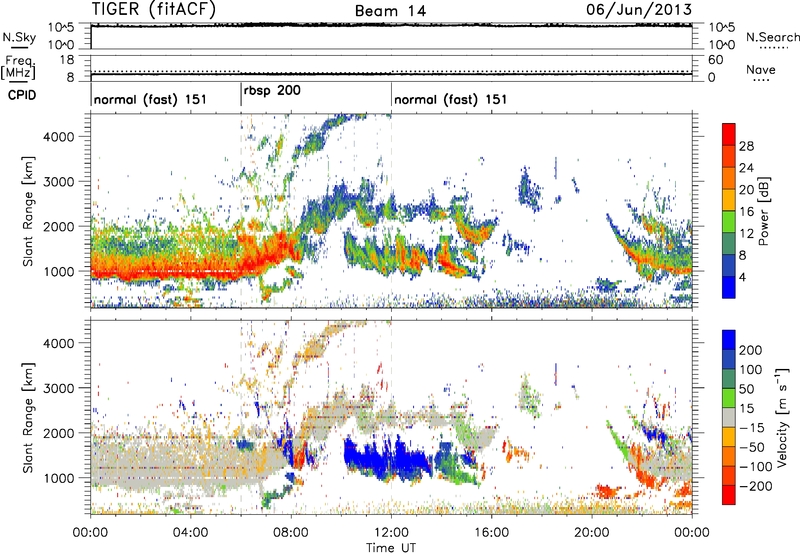Screen dimensions: 800x554
Task: Click the Slant Range label of velocity panel
Action: coord(28,417)
